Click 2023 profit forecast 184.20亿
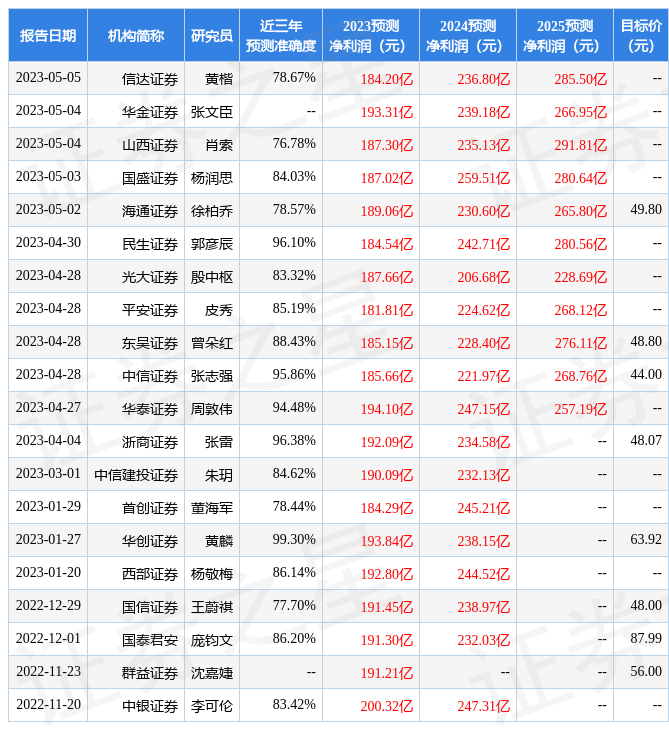 387,79
